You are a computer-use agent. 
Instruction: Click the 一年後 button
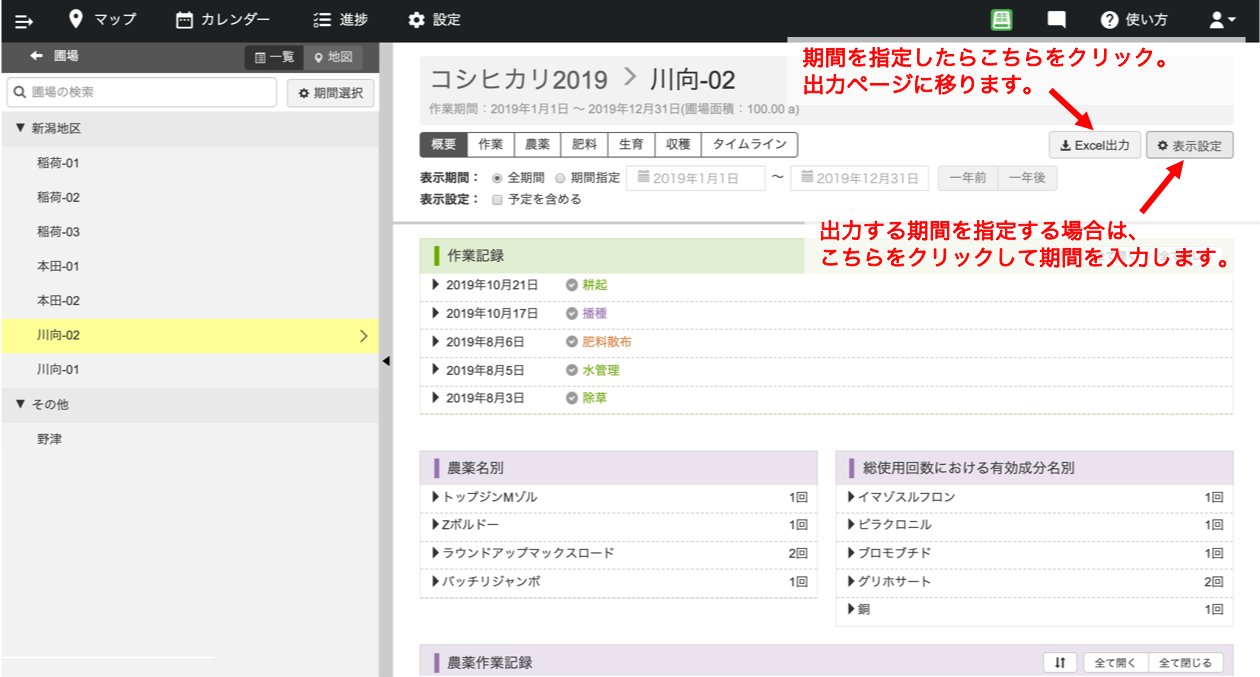click(1027, 178)
